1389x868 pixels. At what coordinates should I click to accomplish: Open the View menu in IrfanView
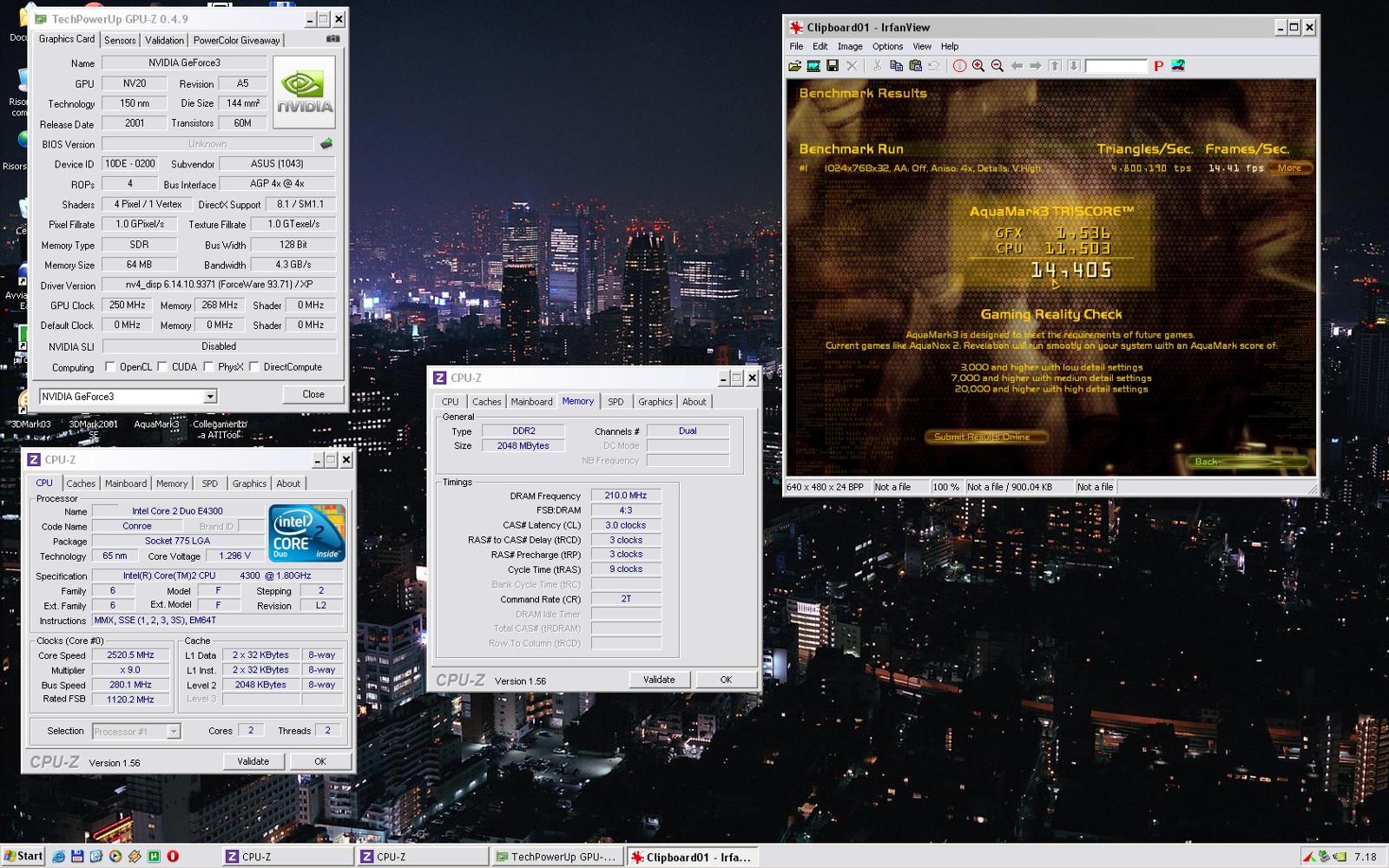922,47
